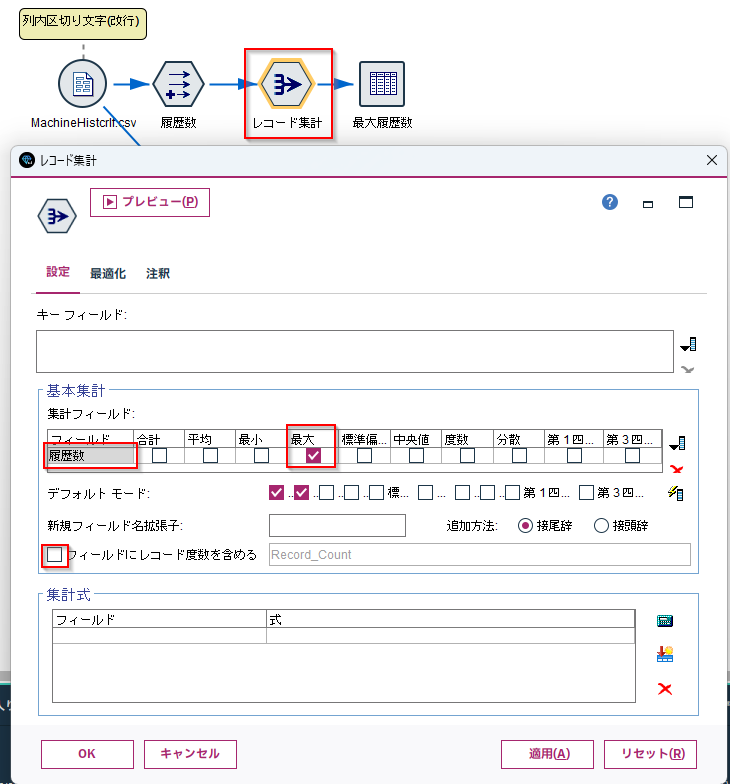This screenshot has height=784, width=730.
Task: Check 最小 for the 履歴数 field
Action: point(262,456)
